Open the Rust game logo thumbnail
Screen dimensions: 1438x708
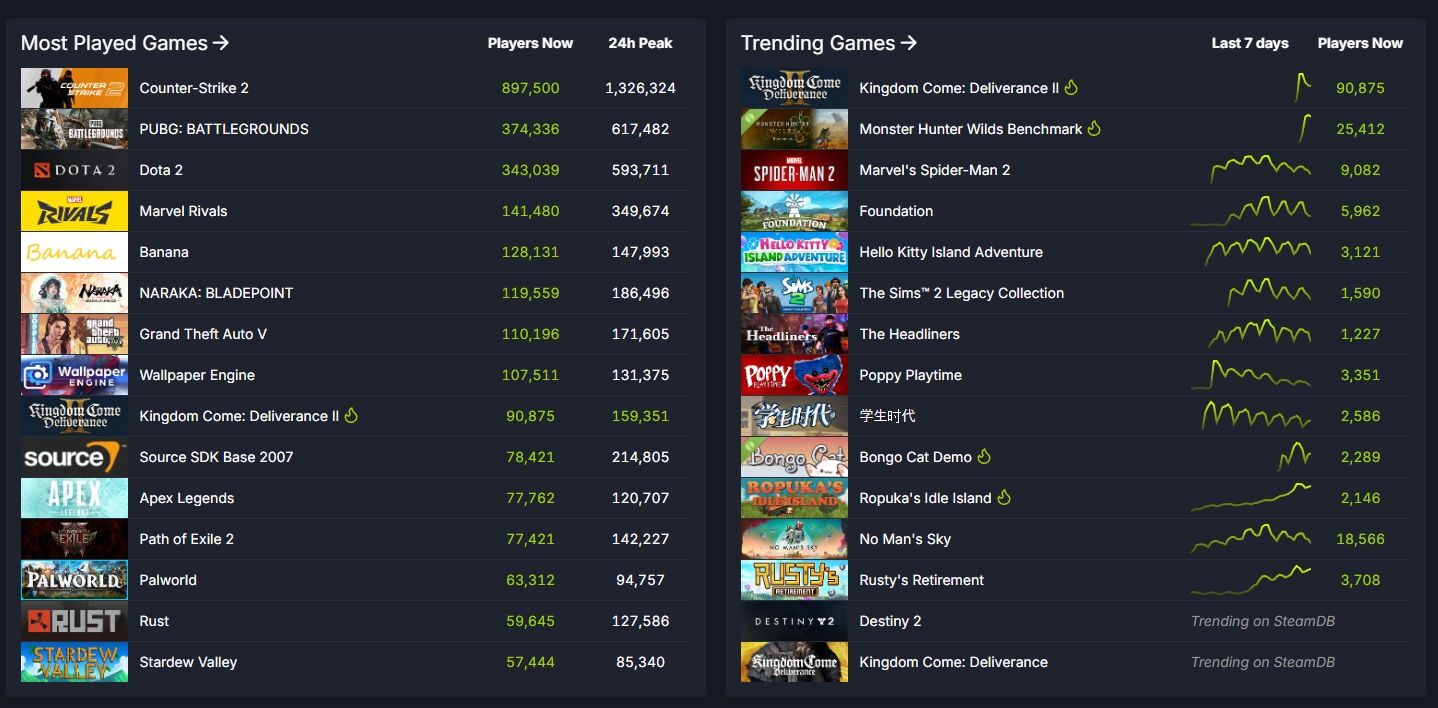pyautogui.click(x=74, y=621)
